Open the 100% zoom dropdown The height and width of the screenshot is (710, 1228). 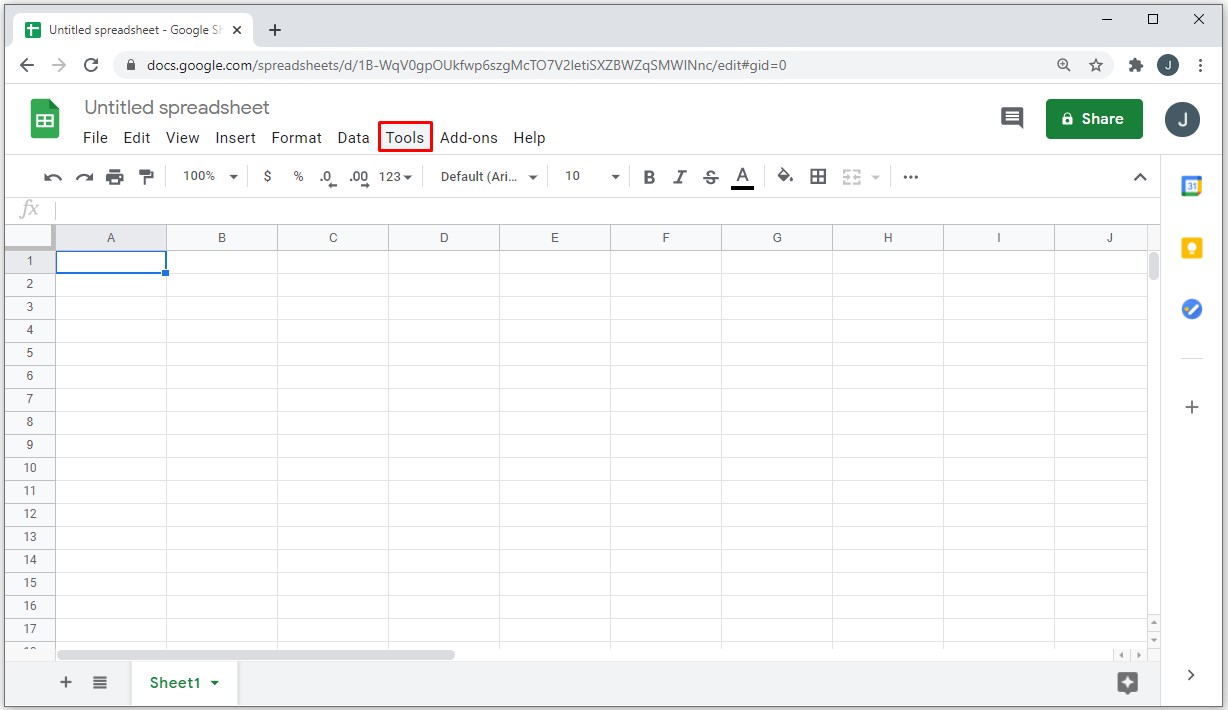[210, 176]
